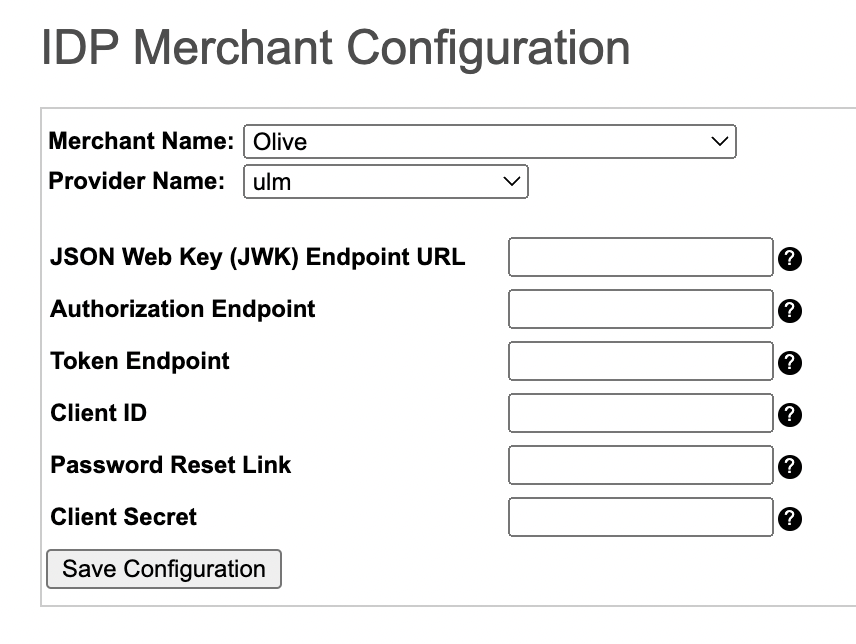Open help icon beside Token Endpoint
The height and width of the screenshot is (644, 856).
(x=790, y=363)
